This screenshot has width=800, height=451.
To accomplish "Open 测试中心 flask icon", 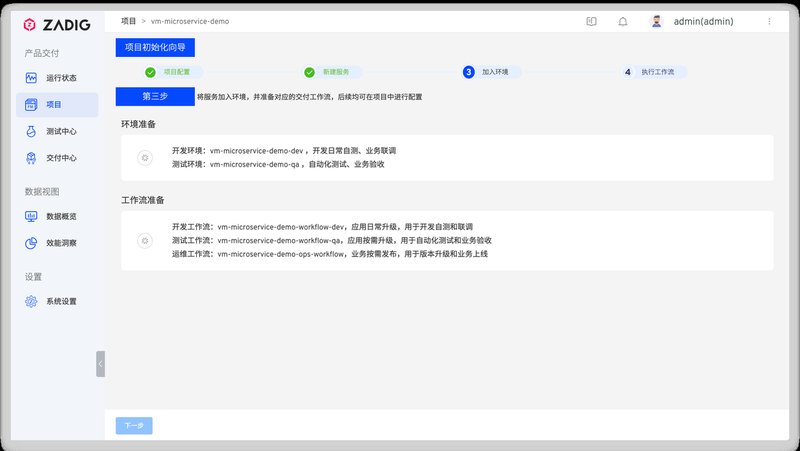I will [x=31, y=131].
